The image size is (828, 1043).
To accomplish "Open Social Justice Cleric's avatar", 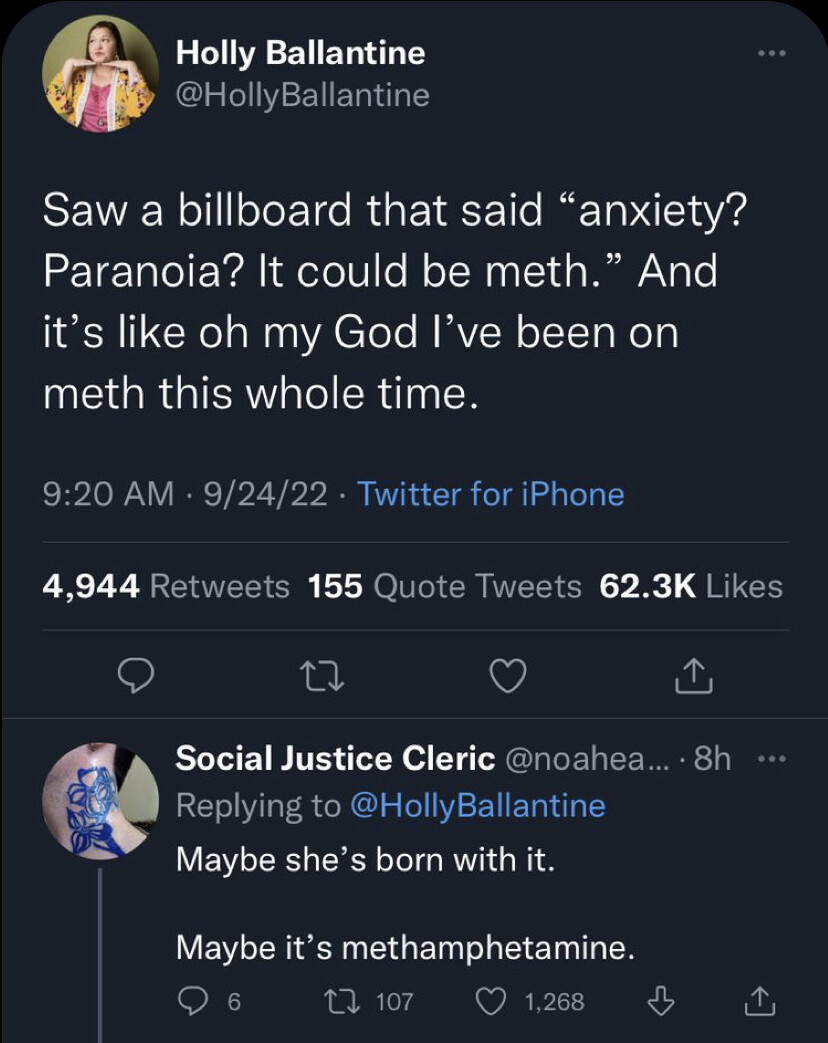I will [x=100, y=801].
